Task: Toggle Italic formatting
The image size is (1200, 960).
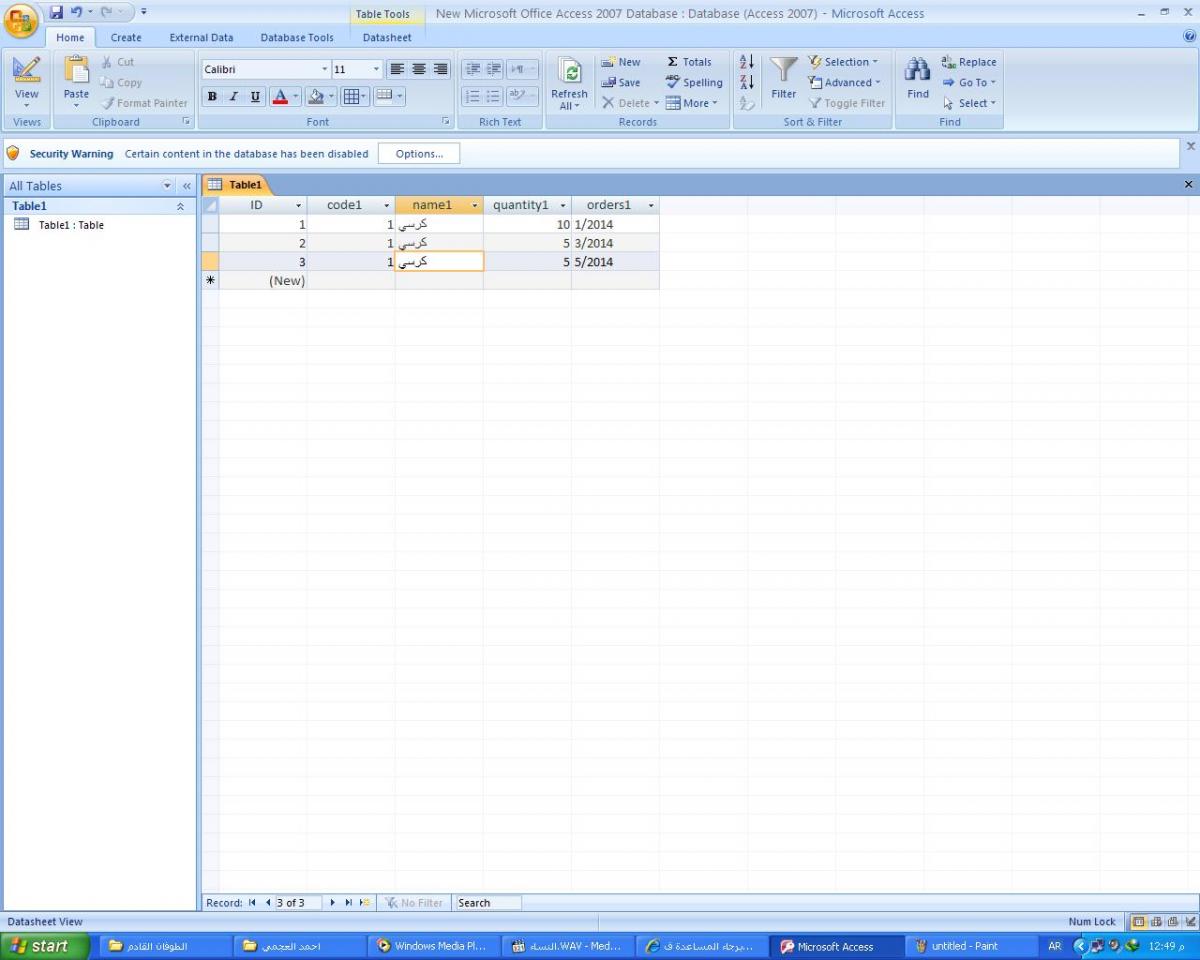Action: [234, 97]
